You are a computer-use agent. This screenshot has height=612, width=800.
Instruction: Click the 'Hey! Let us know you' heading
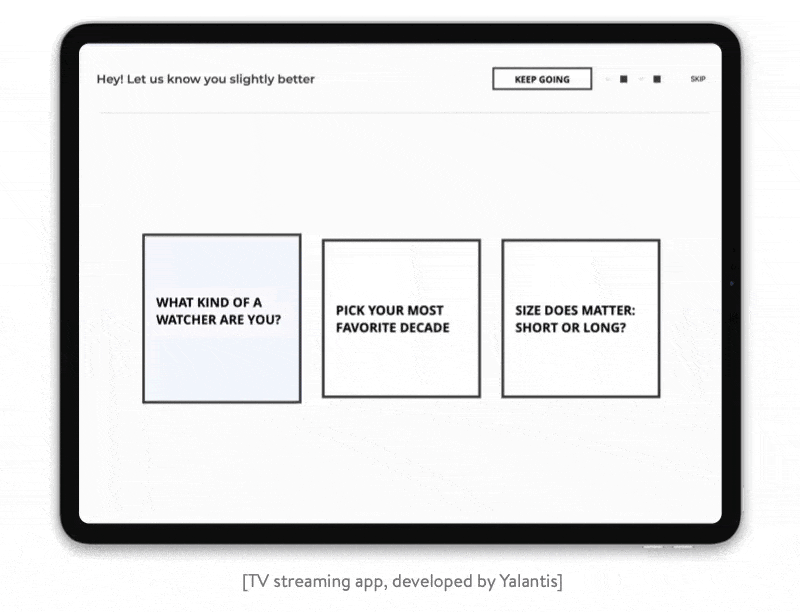click(205, 79)
